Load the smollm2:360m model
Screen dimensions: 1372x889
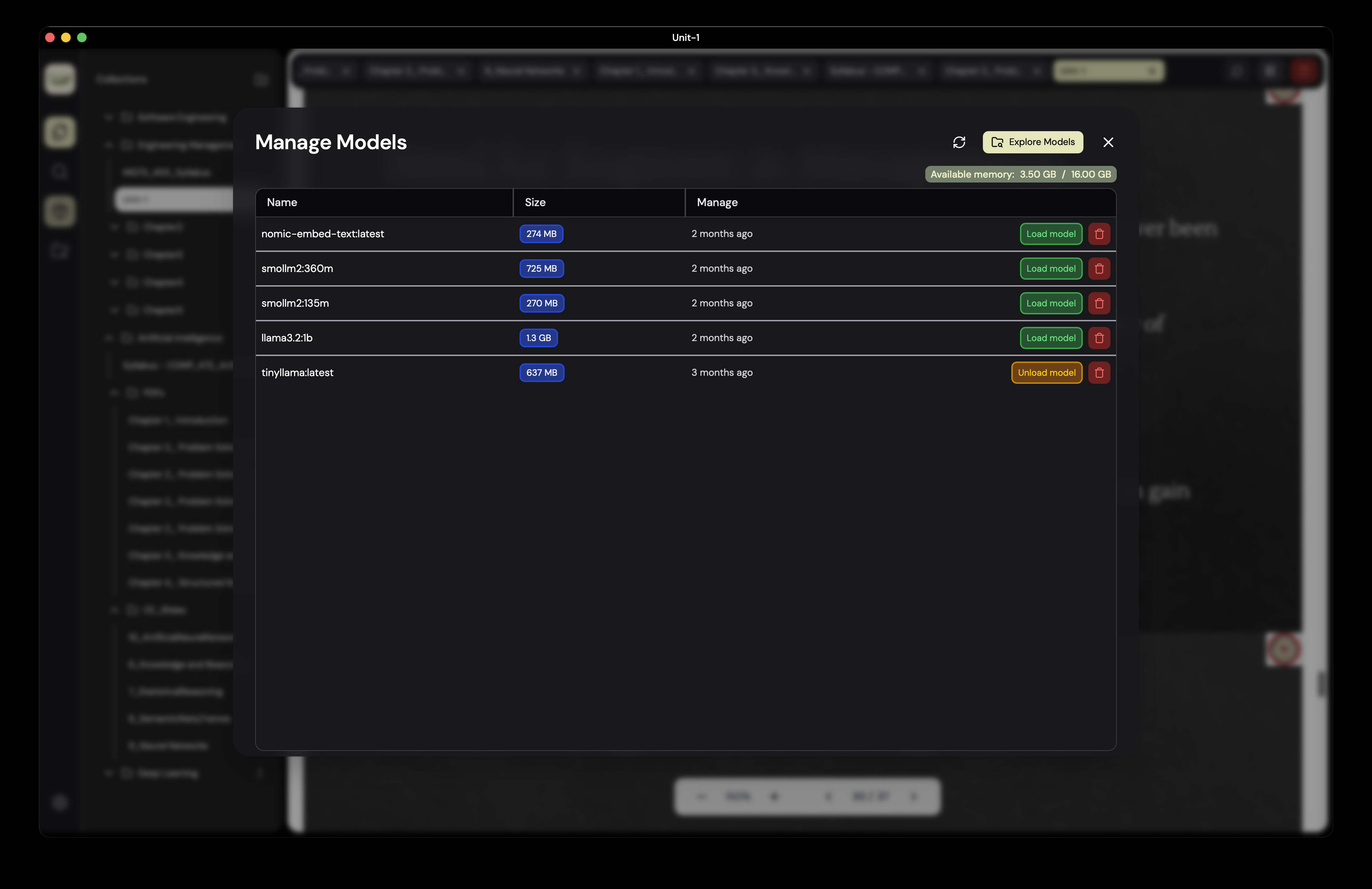coord(1051,268)
